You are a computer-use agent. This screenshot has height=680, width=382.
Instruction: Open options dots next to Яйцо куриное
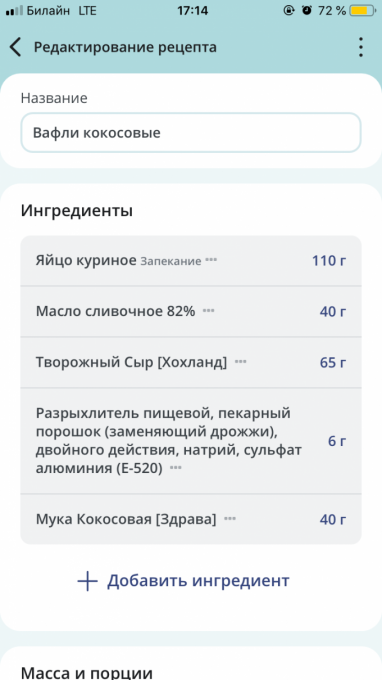(211, 260)
